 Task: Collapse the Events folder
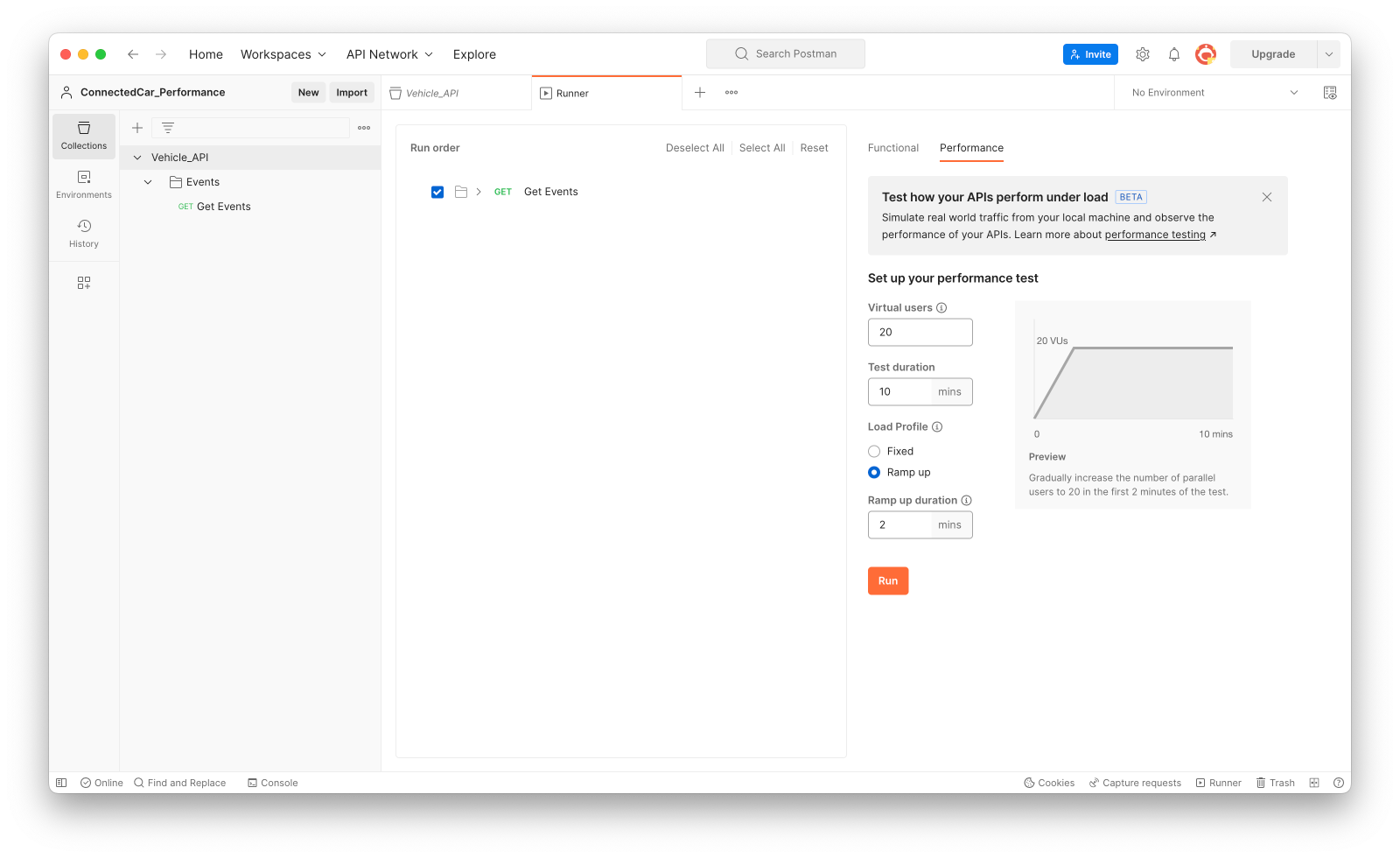pos(148,182)
